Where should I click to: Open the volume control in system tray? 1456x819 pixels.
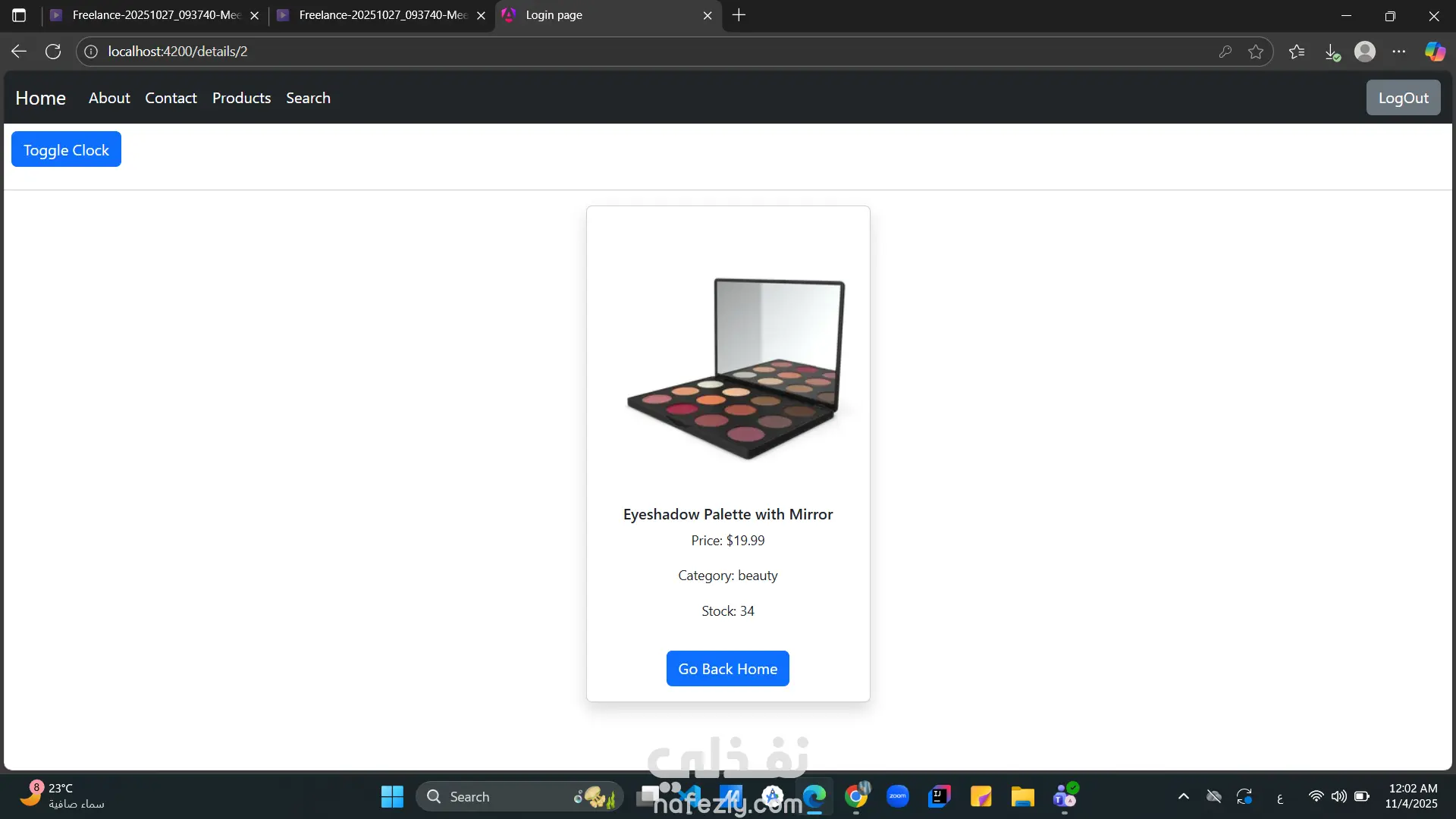point(1339,796)
